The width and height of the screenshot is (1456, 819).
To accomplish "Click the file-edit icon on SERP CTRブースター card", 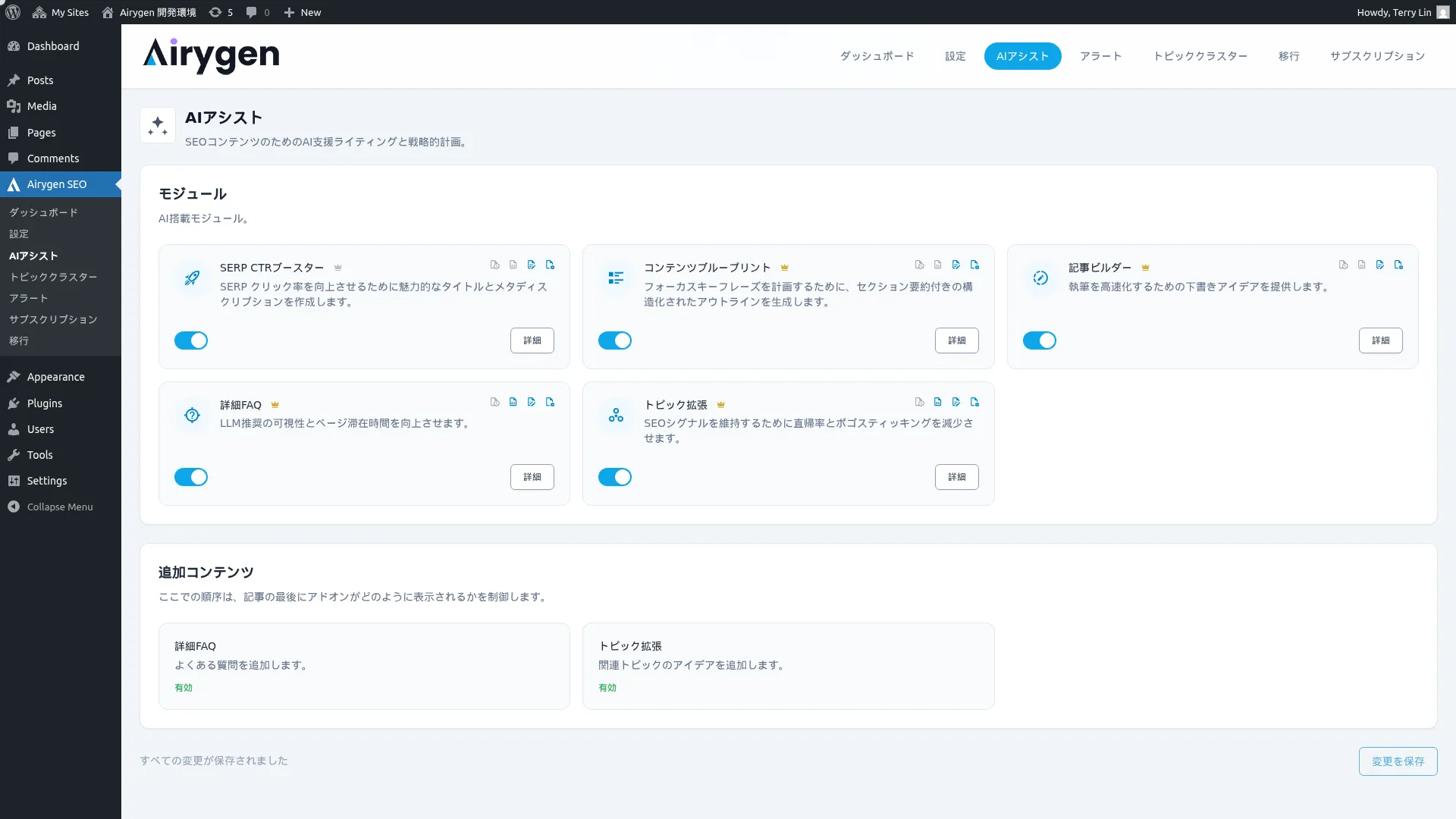I will [532, 265].
